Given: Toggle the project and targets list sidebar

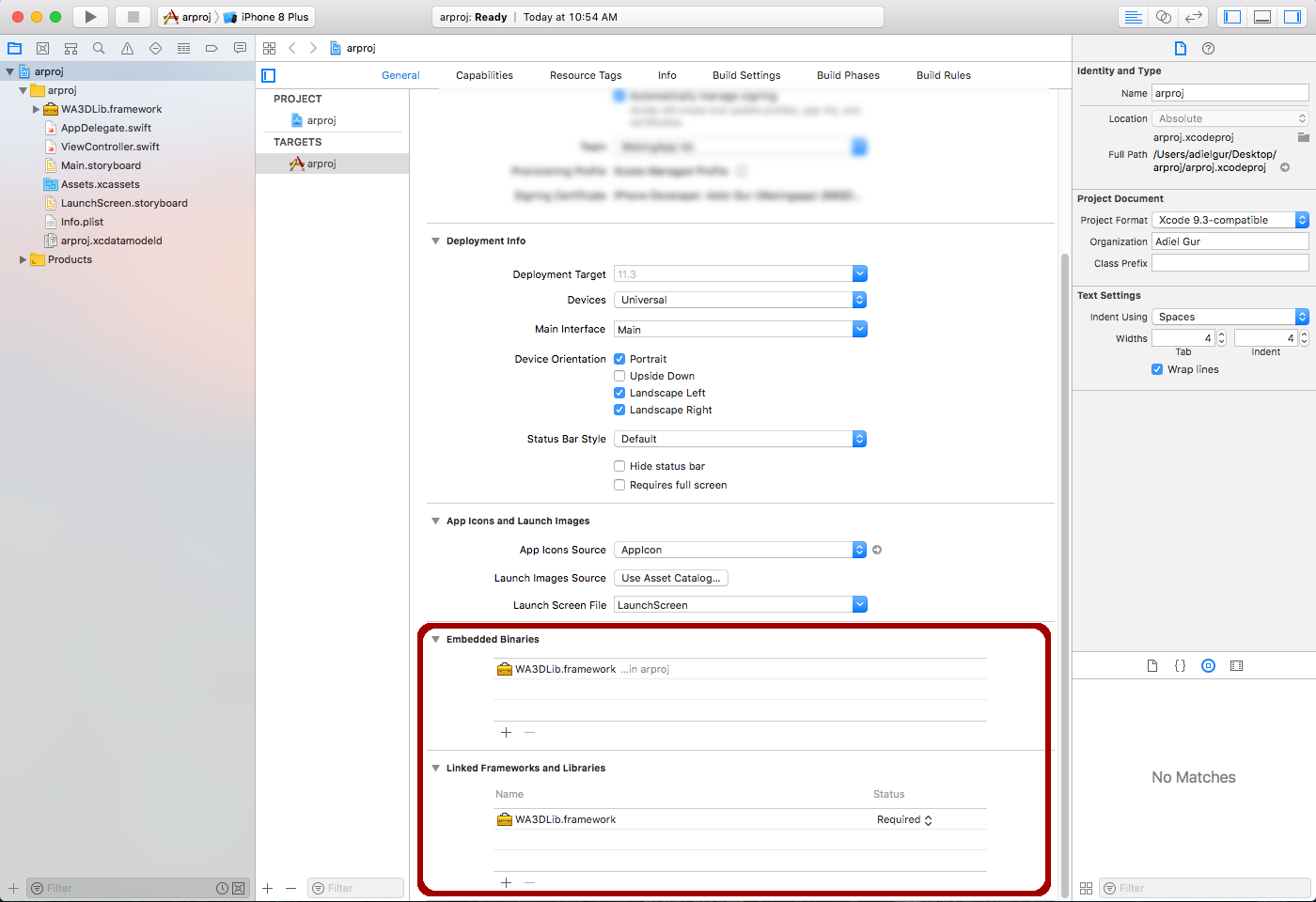Looking at the screenshot, I should click(269, 75).
